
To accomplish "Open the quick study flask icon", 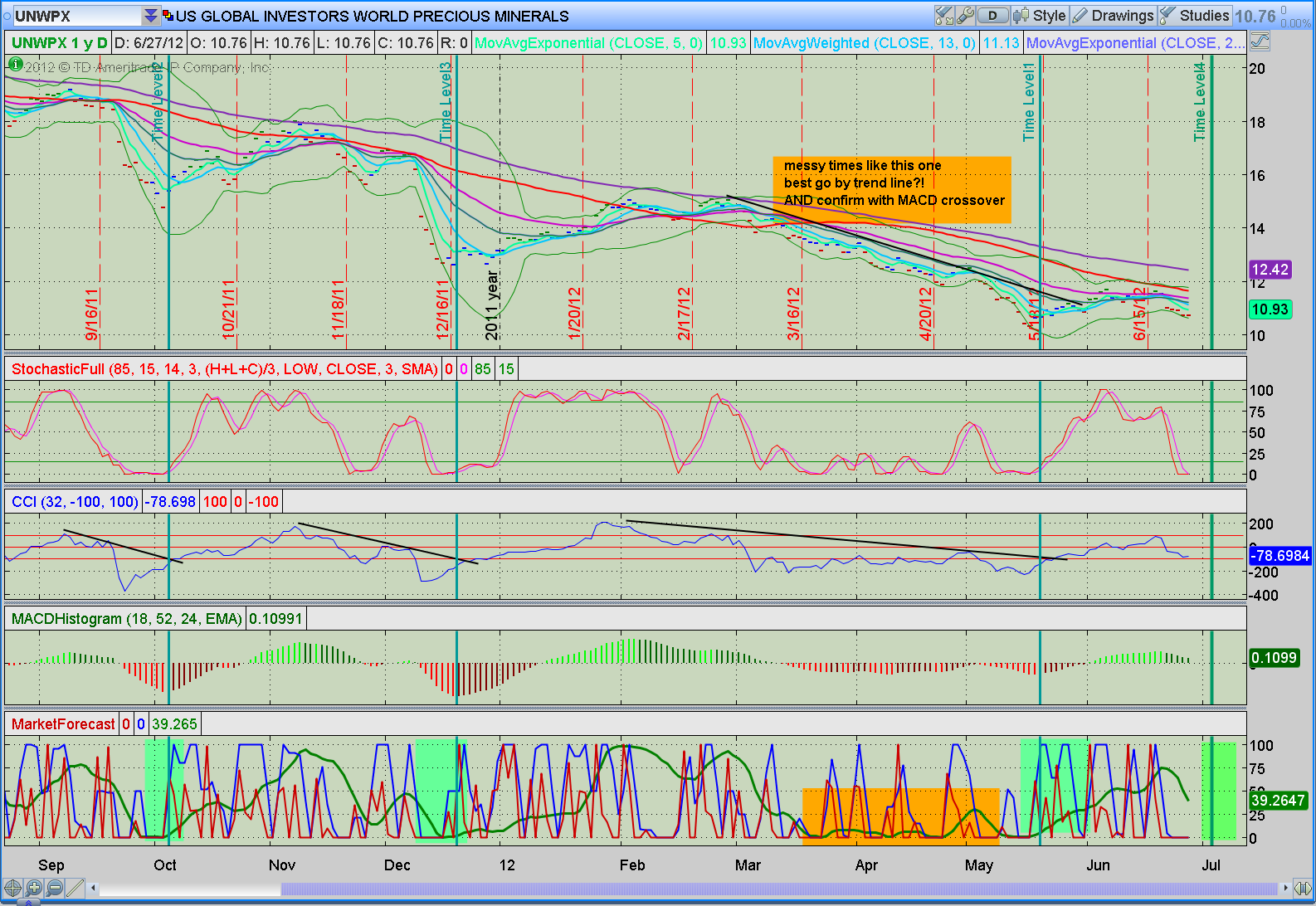I will pyautogui.click(x=944, y=16).
